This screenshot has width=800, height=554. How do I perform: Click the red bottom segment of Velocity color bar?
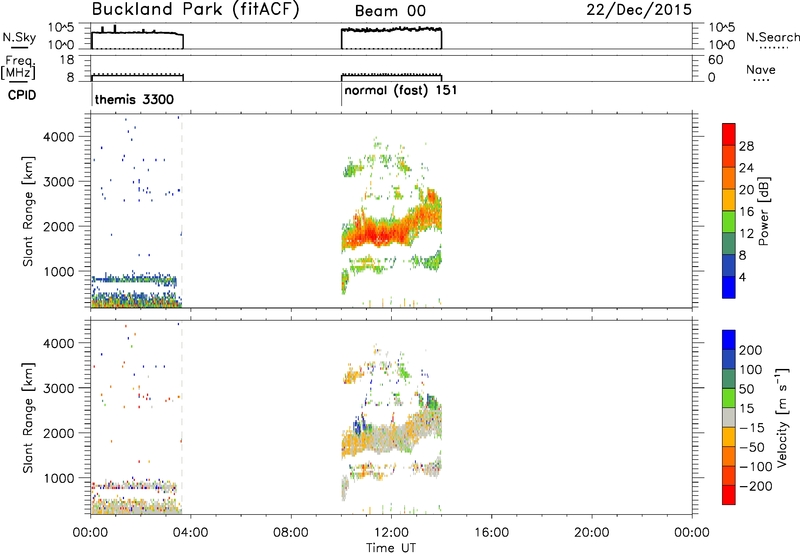[729, 495]
